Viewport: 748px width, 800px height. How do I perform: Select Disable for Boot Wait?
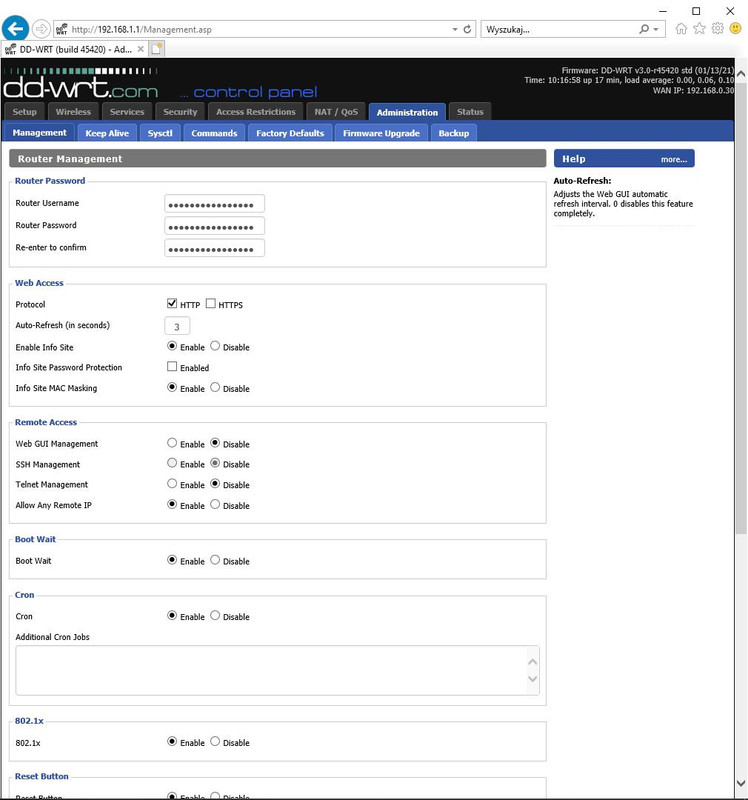tap(215, 560)
